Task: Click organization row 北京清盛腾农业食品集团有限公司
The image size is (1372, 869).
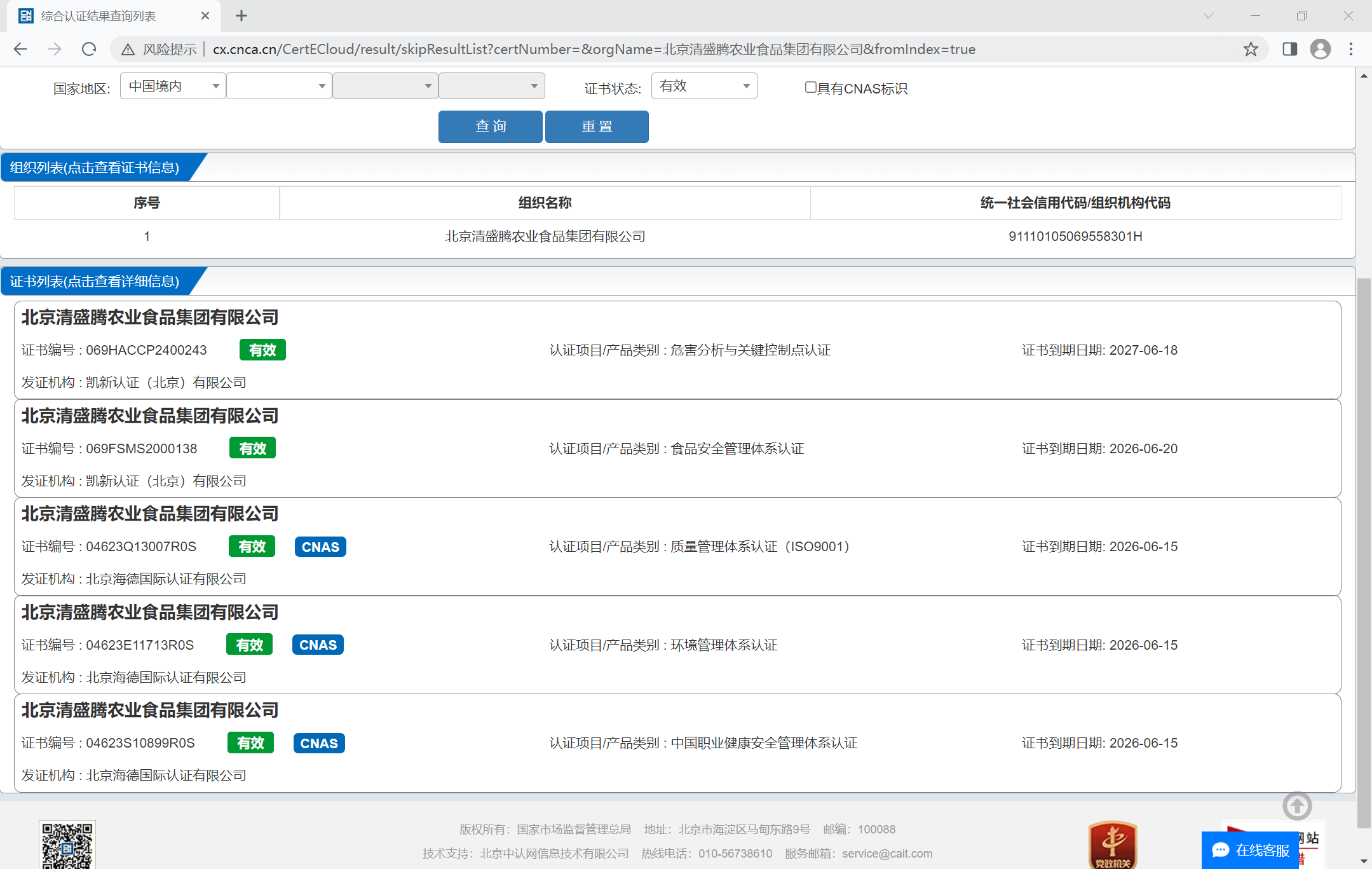Action: (545, 236)
